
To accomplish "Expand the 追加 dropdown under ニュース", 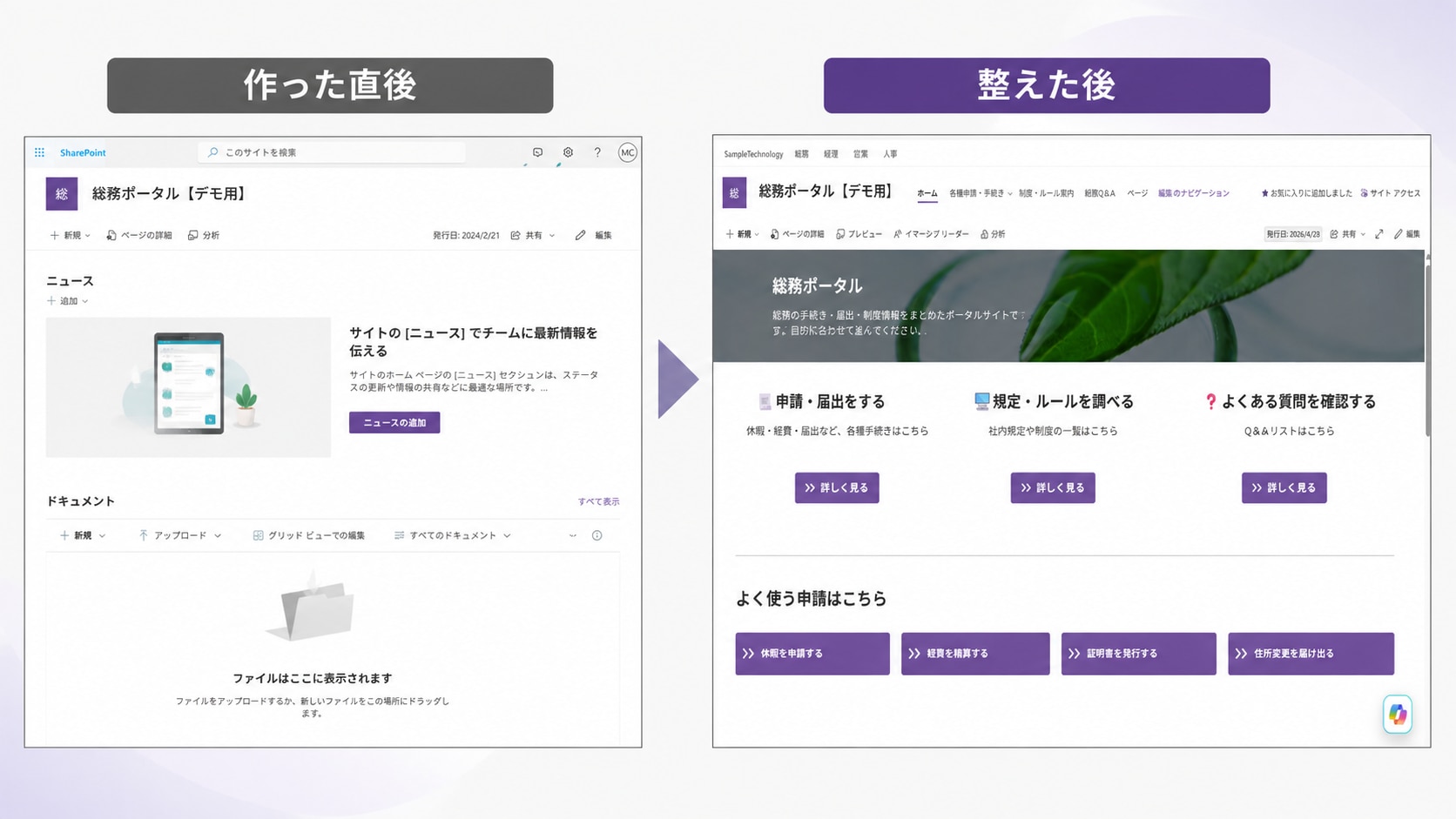I will (68, 301).
